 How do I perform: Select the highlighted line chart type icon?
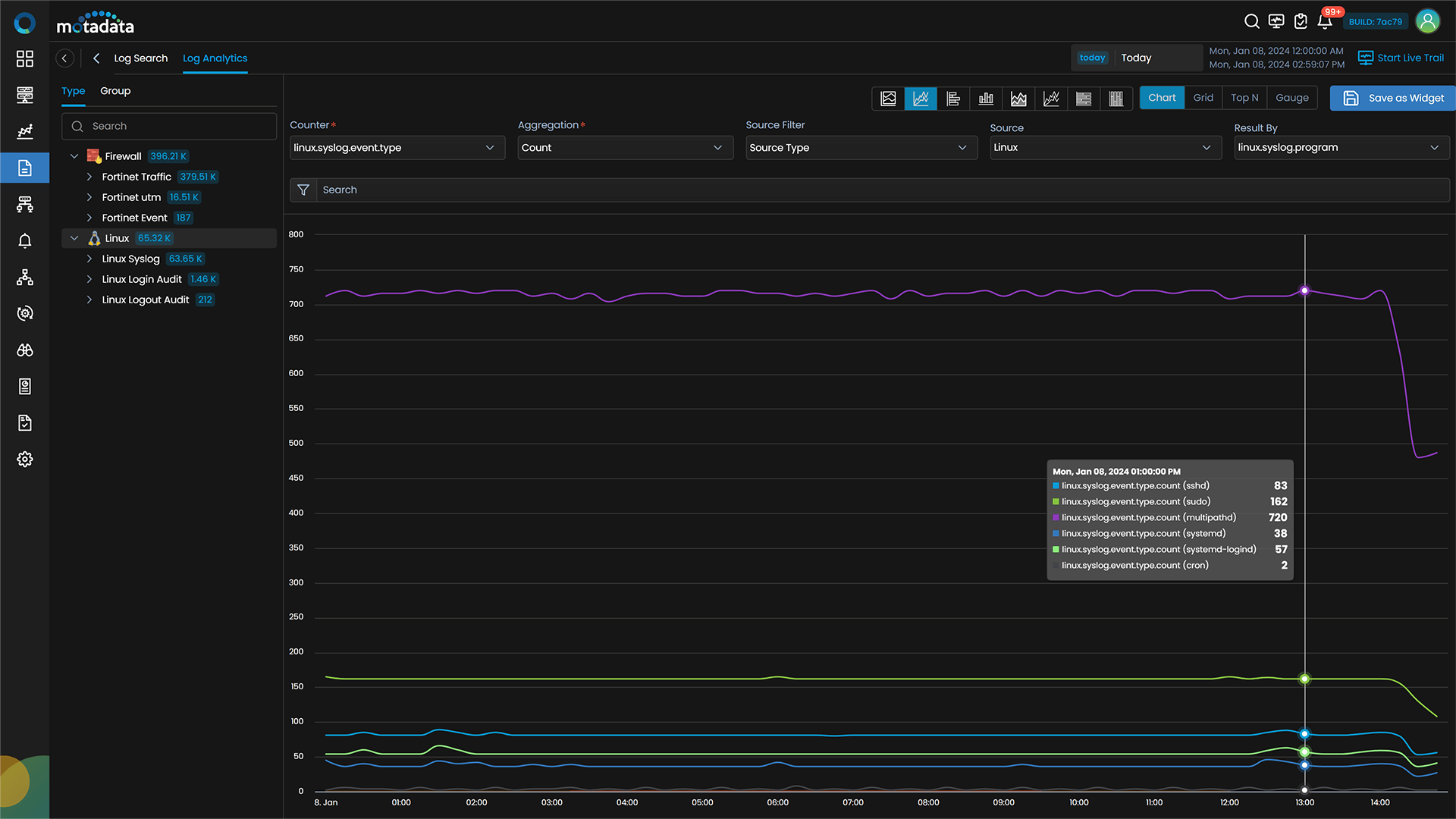click(x=921, y=99)
